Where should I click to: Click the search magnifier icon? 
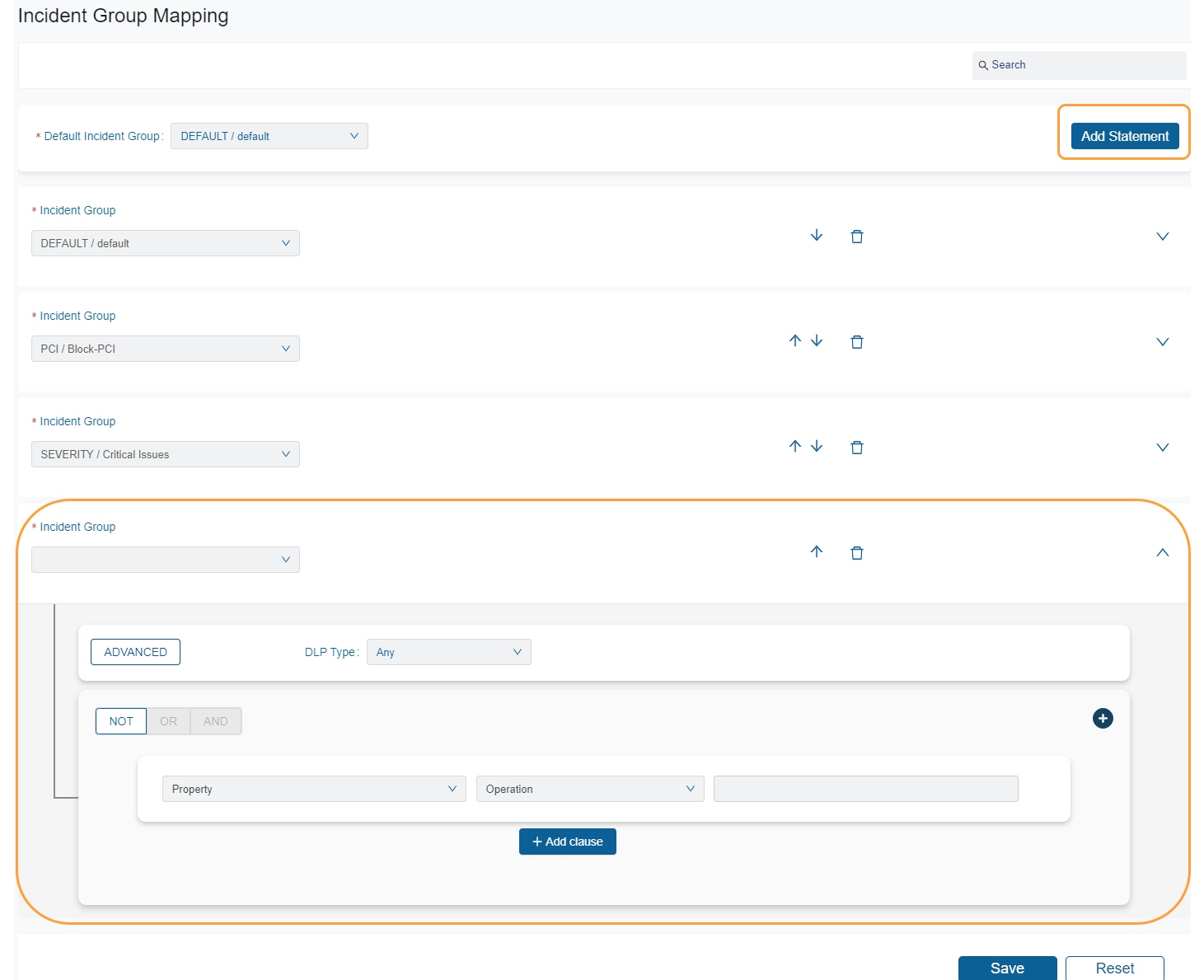click(983, 64)
